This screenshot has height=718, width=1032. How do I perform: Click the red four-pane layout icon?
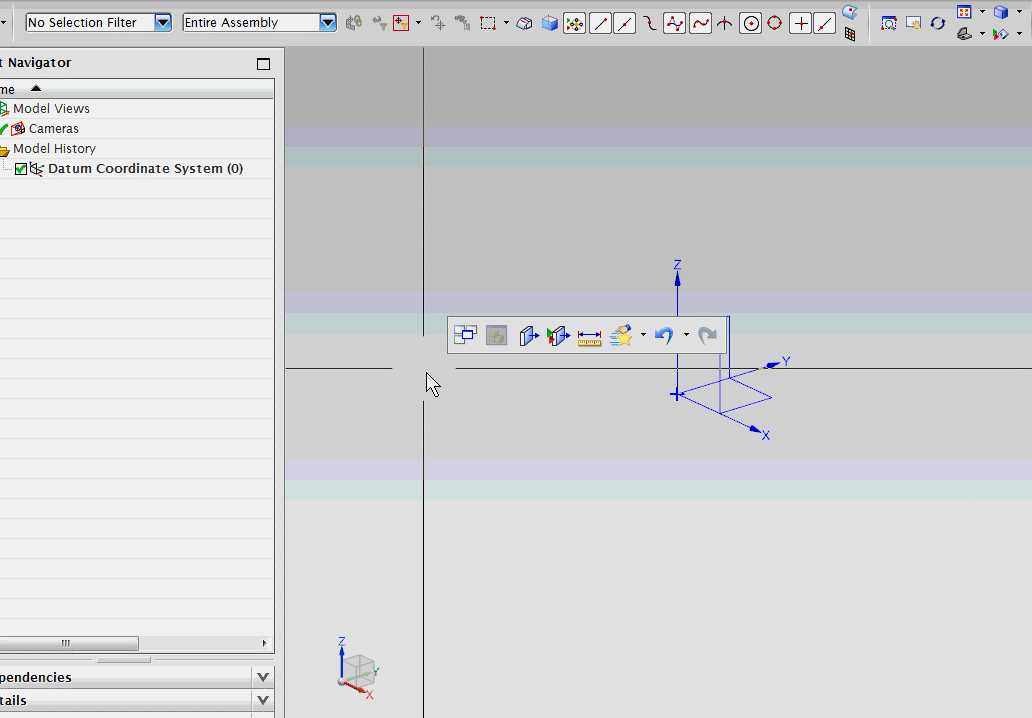[x=964, y=12]
